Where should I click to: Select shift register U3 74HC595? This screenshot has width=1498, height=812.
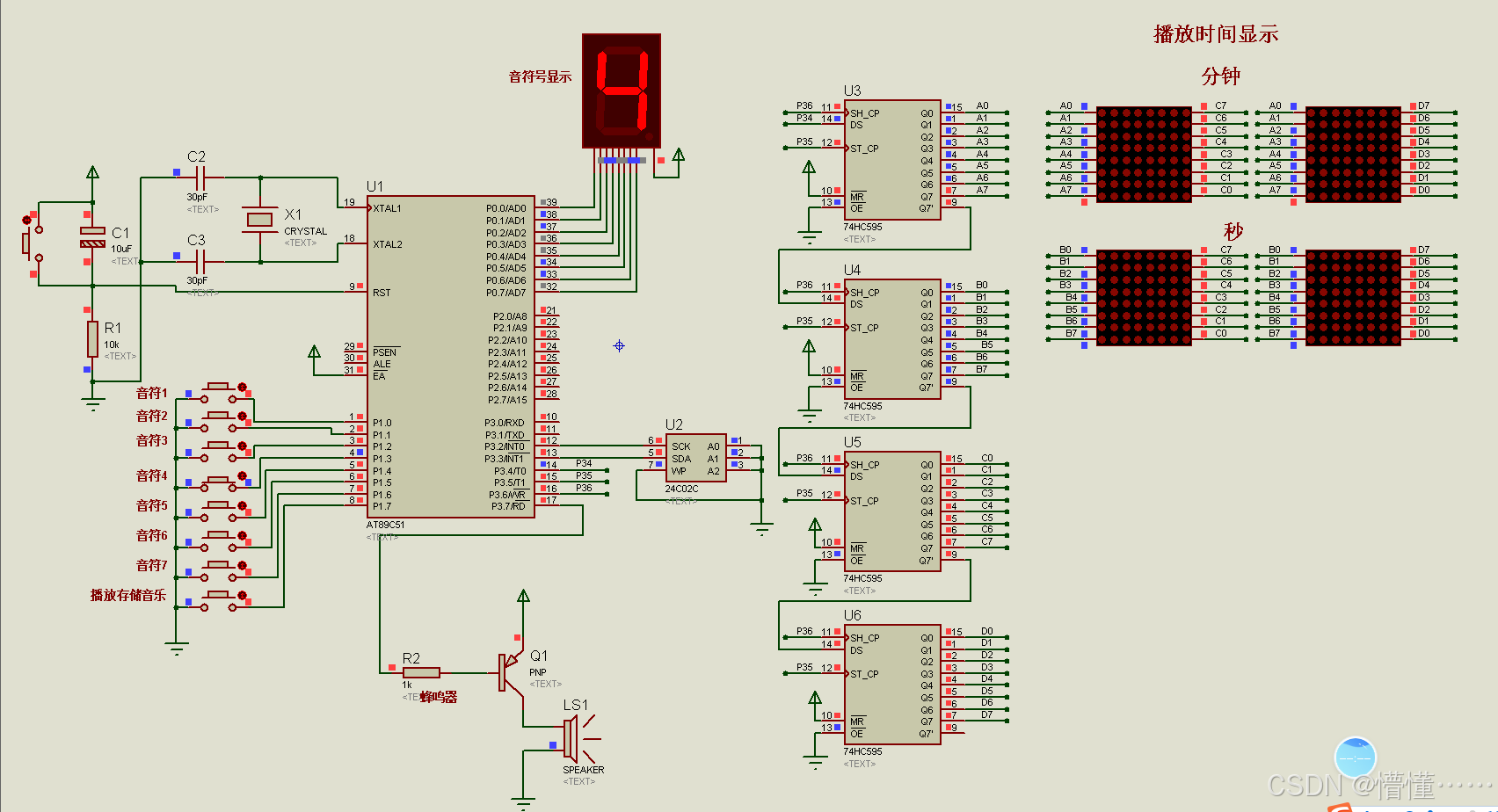(x=892, y=159)
